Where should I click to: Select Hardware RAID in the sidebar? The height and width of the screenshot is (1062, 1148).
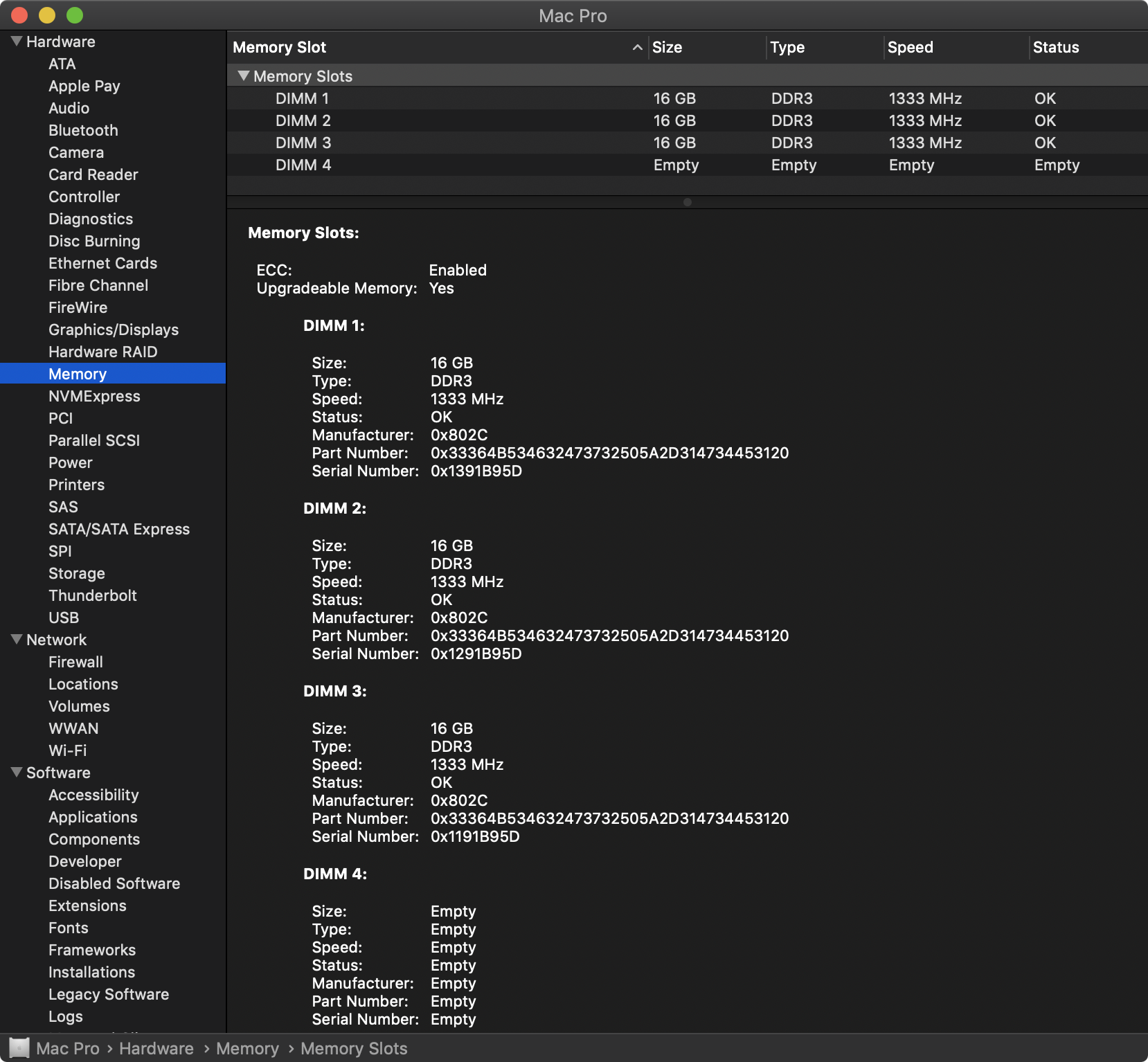(x=103, y=352)
